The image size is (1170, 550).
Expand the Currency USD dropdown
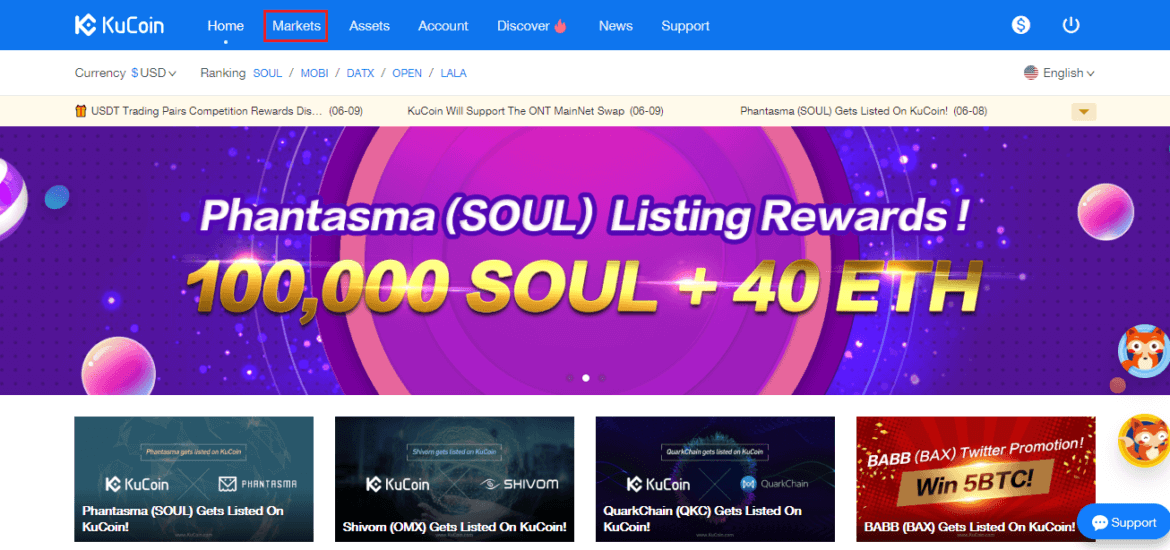154,73
